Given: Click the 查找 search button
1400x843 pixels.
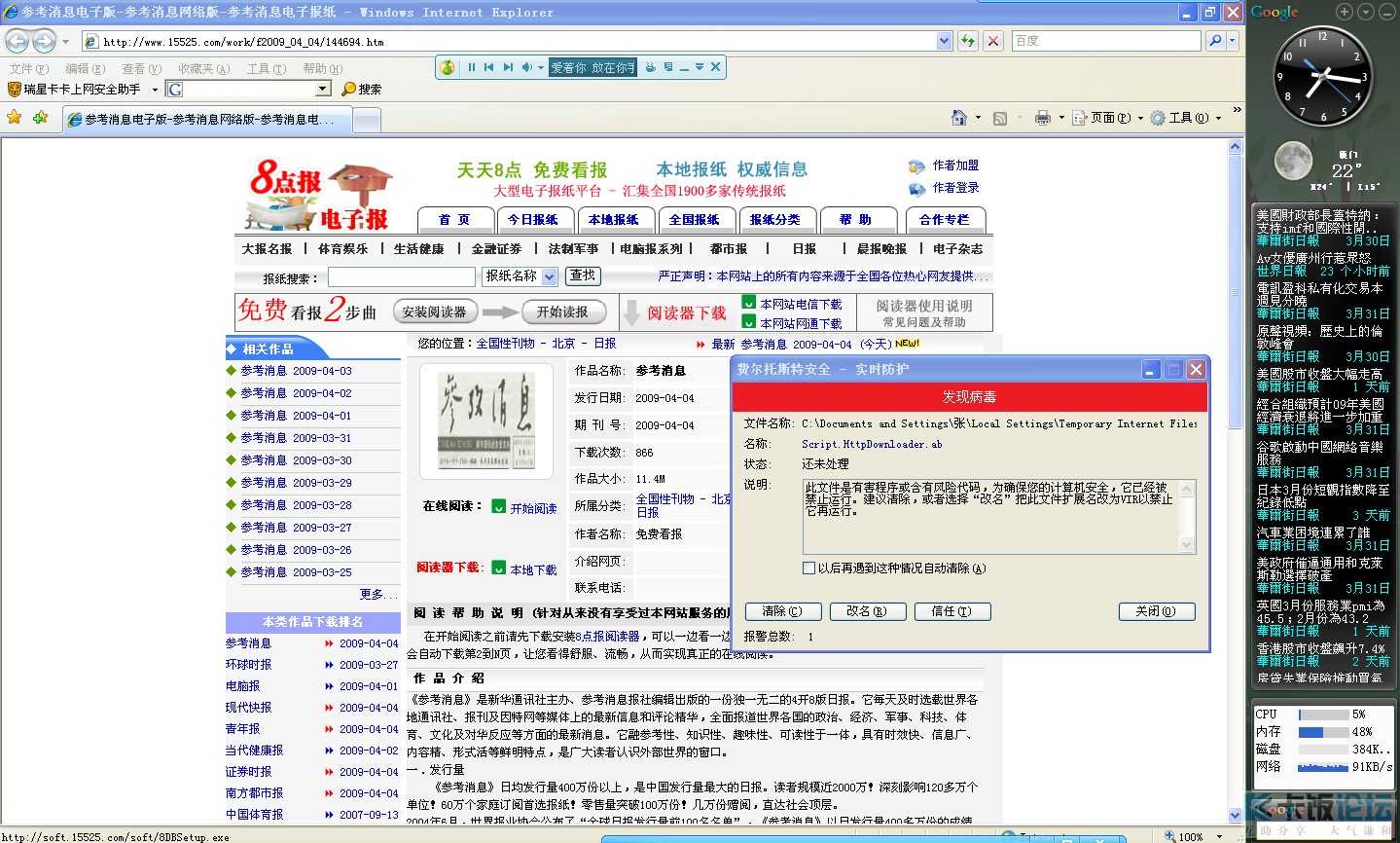Looking at the screenshot, I should (x=583, y=276).
